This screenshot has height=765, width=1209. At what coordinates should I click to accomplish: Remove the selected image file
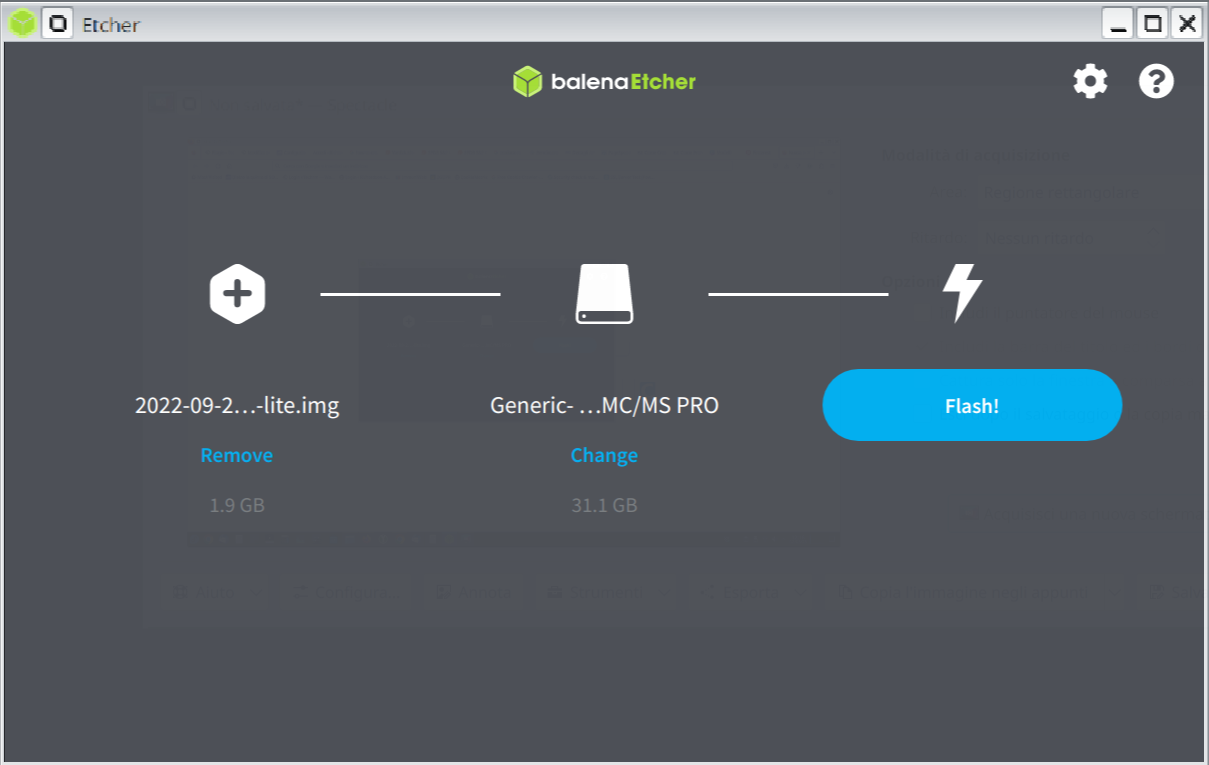[x=236, y=455]
